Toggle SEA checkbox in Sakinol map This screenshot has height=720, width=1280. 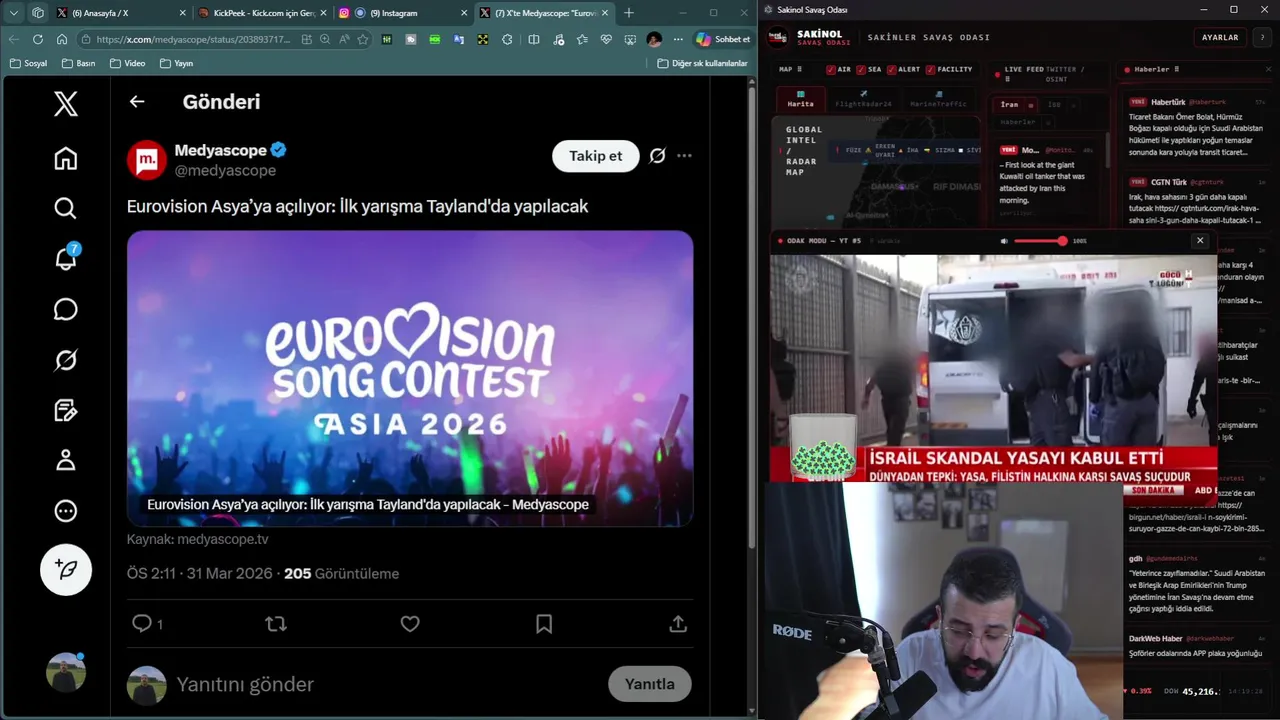click(859, 70)
